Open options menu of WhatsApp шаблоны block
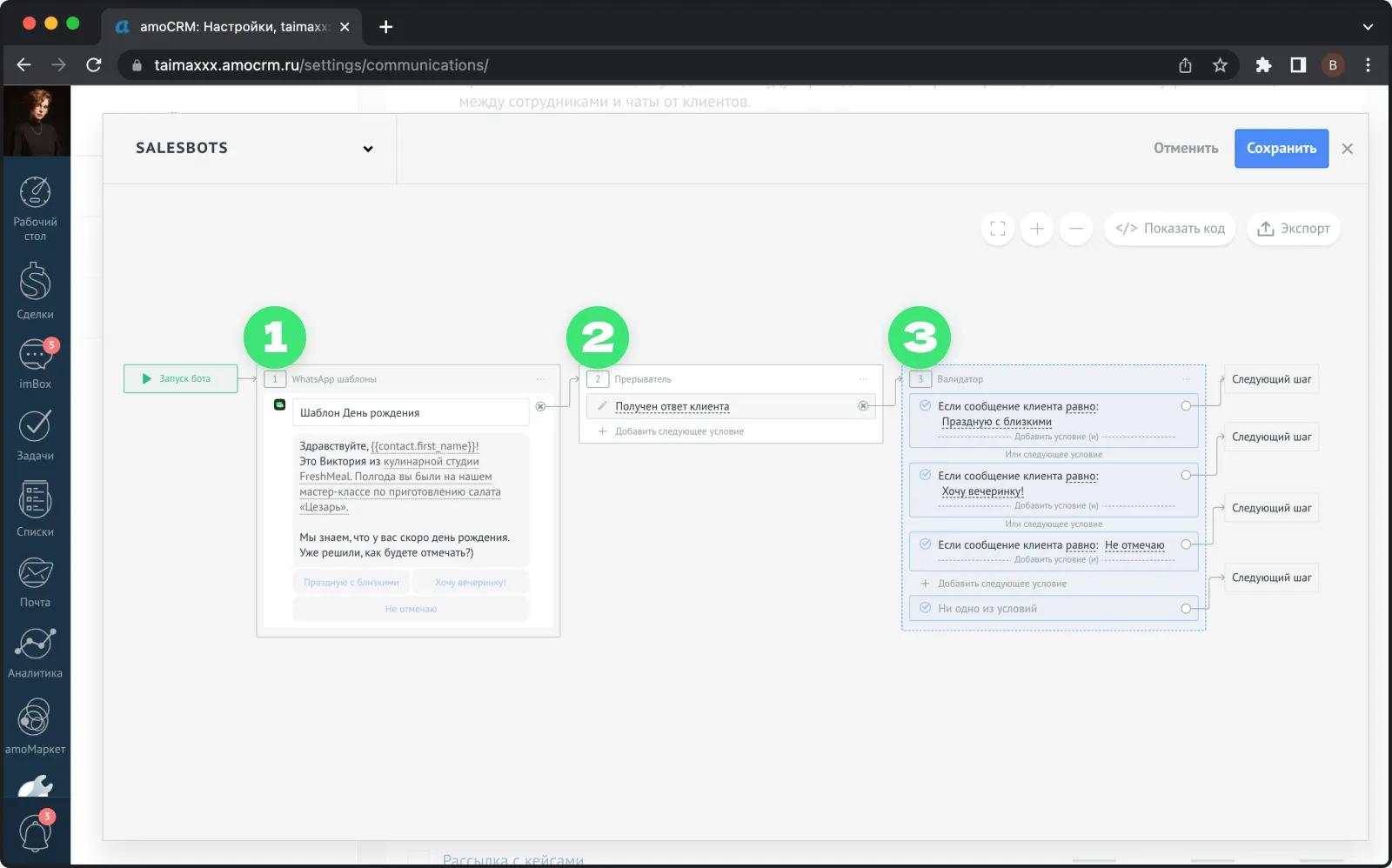The height and width of the screenshot is (868, 1392). coord(540,379)
